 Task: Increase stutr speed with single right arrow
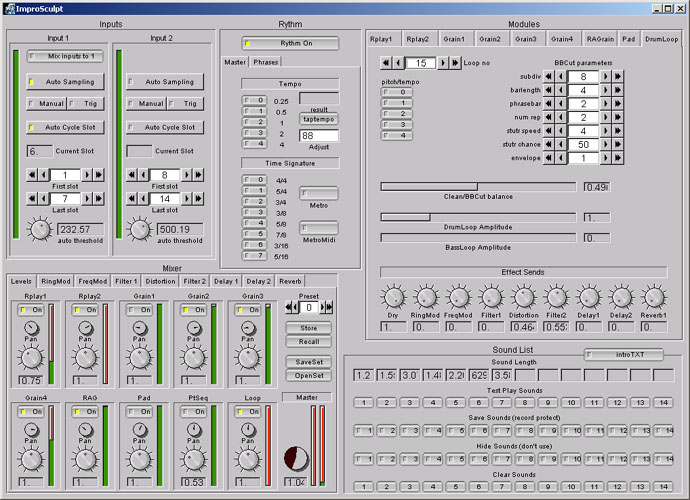click(x=606, y=131)
